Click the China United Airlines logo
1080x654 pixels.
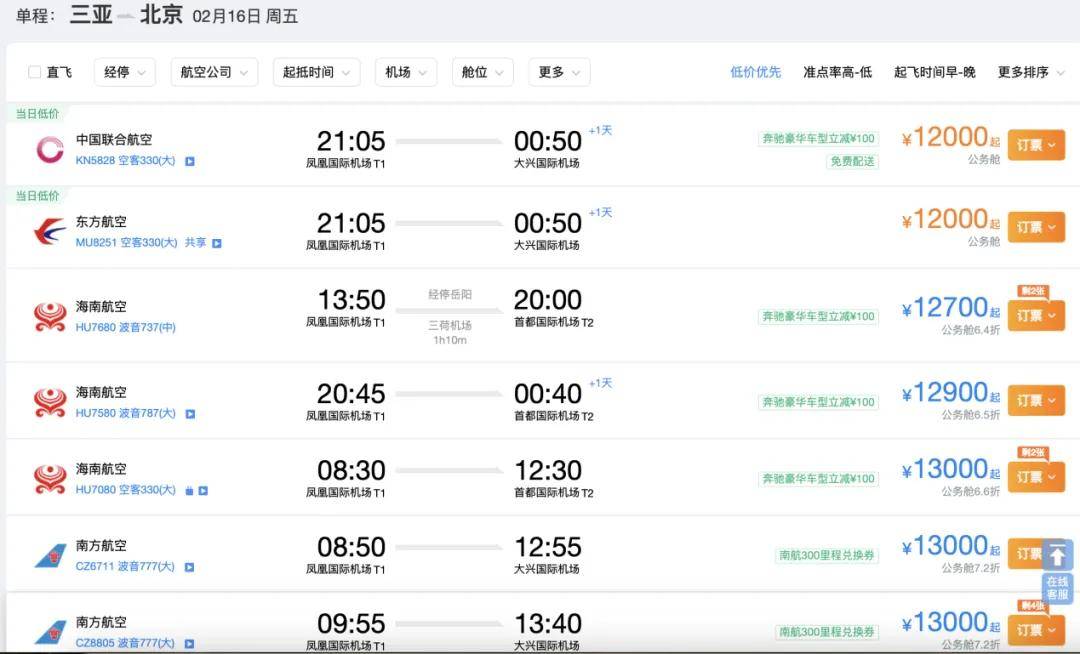50,149
